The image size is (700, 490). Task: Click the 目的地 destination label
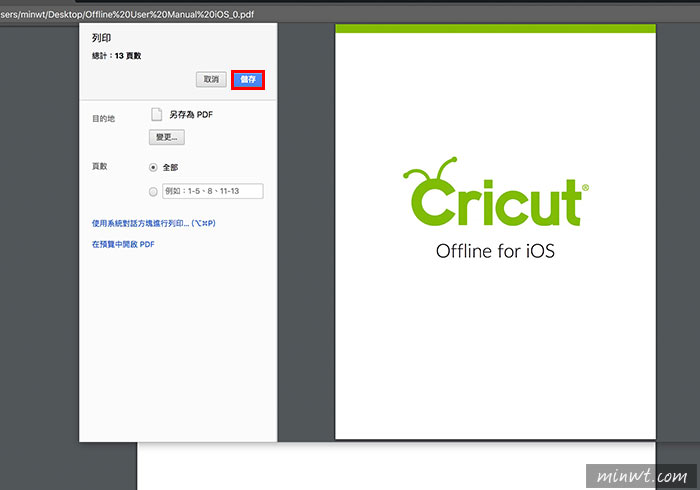pyautogui.click(x=103, y=119)
